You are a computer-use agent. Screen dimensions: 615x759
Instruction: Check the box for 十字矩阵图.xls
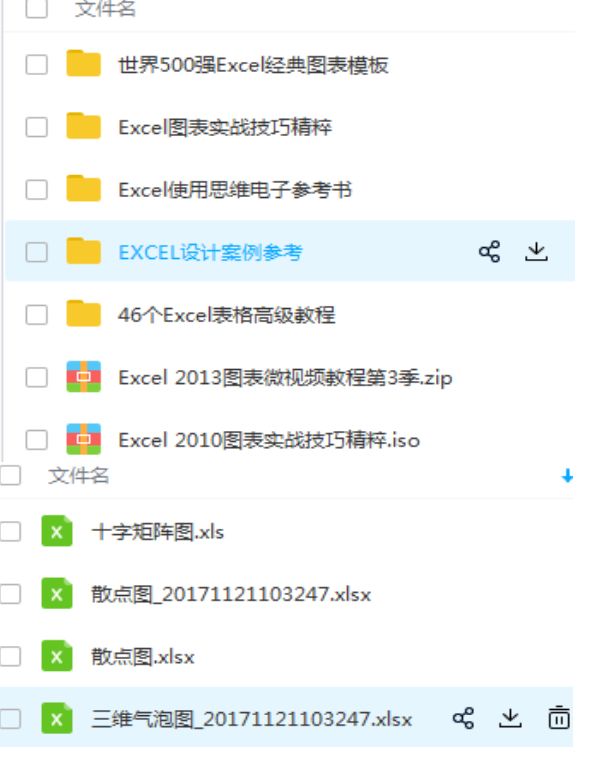(x=10, y=531)
